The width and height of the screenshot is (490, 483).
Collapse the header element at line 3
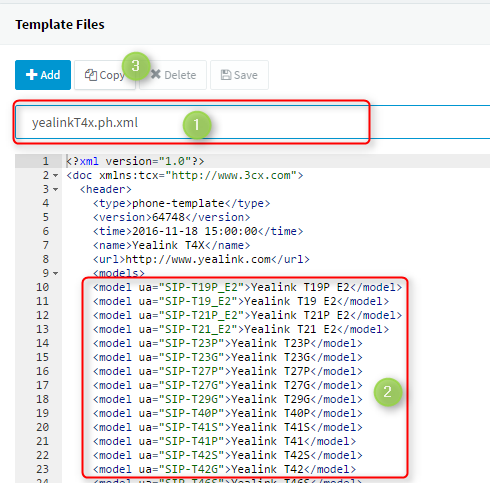coord(56,189)
